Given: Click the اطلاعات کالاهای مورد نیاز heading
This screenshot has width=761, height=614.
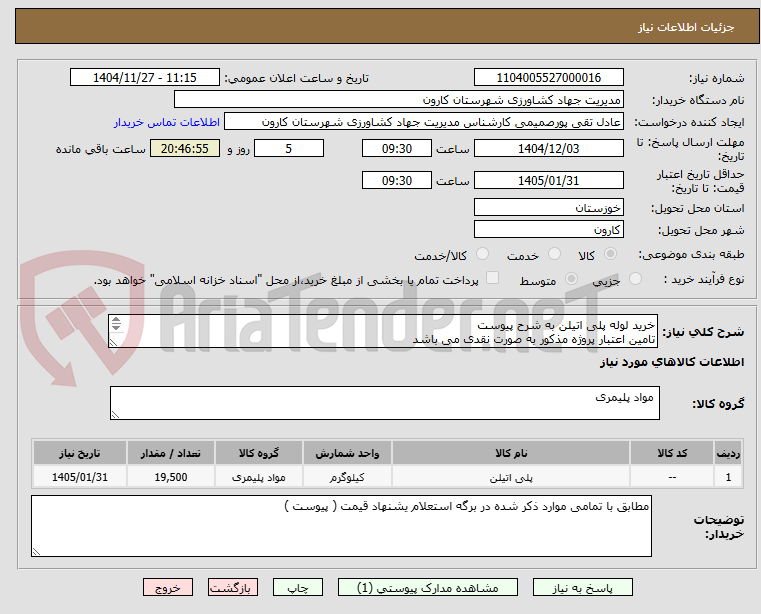Looking at the screenshot, I should (x=672, y=362).
